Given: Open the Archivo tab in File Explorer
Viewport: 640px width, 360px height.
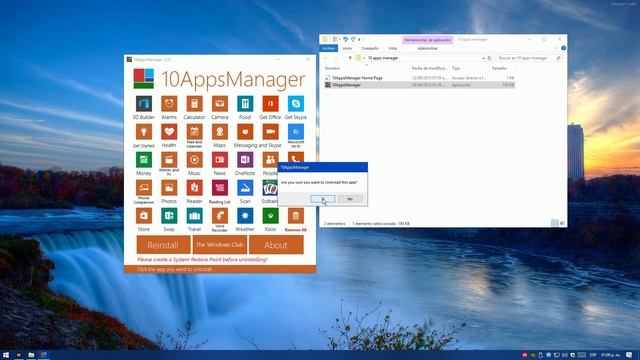Looking at the screenshot, I should pyautogui.click(x=329, y=48).
